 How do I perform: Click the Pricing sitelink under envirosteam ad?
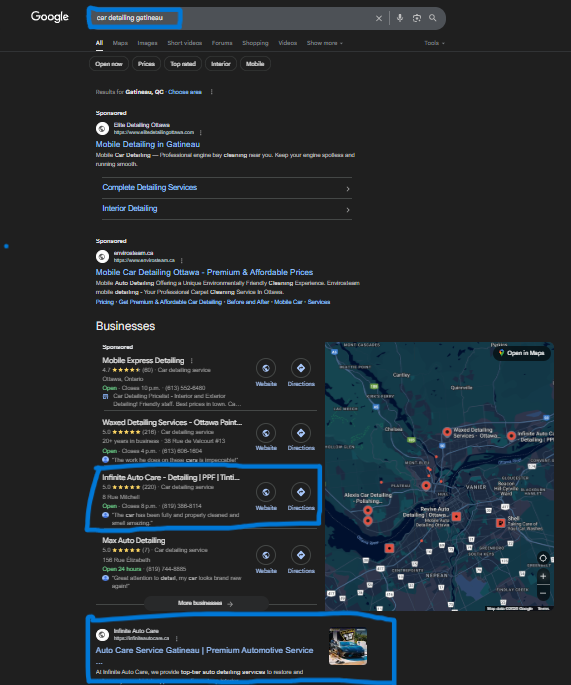[x=104, y=302]
